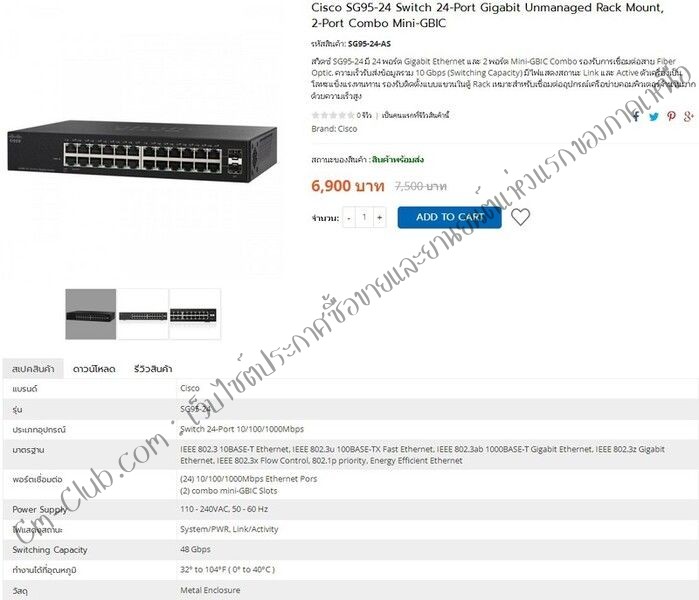
Task: Click Cisco SG95-24 product title
Action: [487, 15]
